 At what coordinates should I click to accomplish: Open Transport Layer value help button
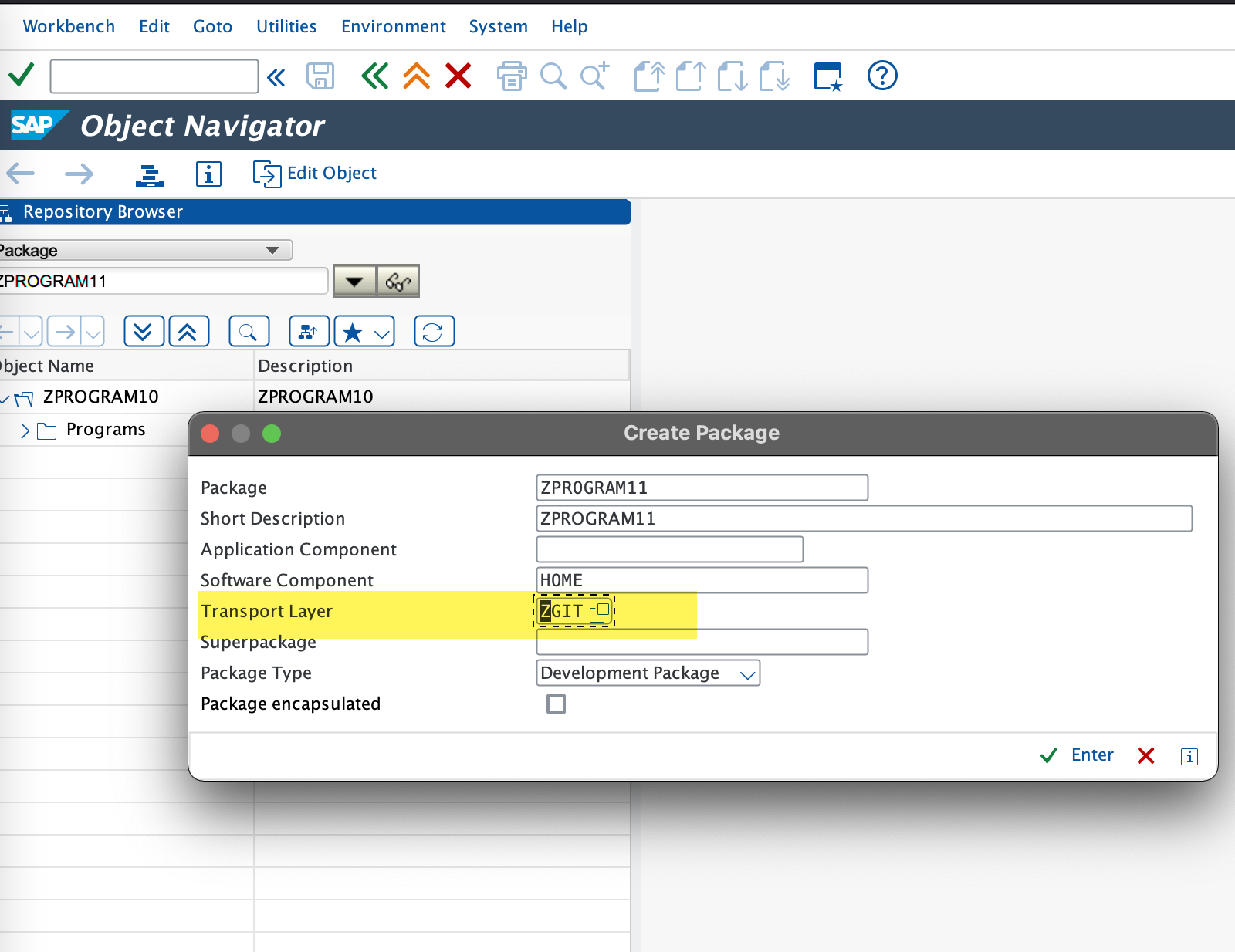600,612
